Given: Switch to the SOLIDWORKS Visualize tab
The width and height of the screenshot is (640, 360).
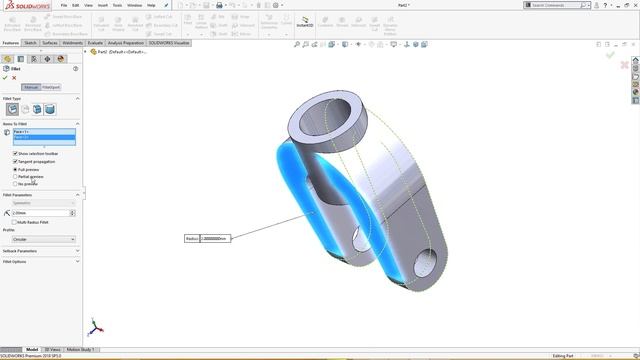Looking at the screenshot, I should 169,43.
